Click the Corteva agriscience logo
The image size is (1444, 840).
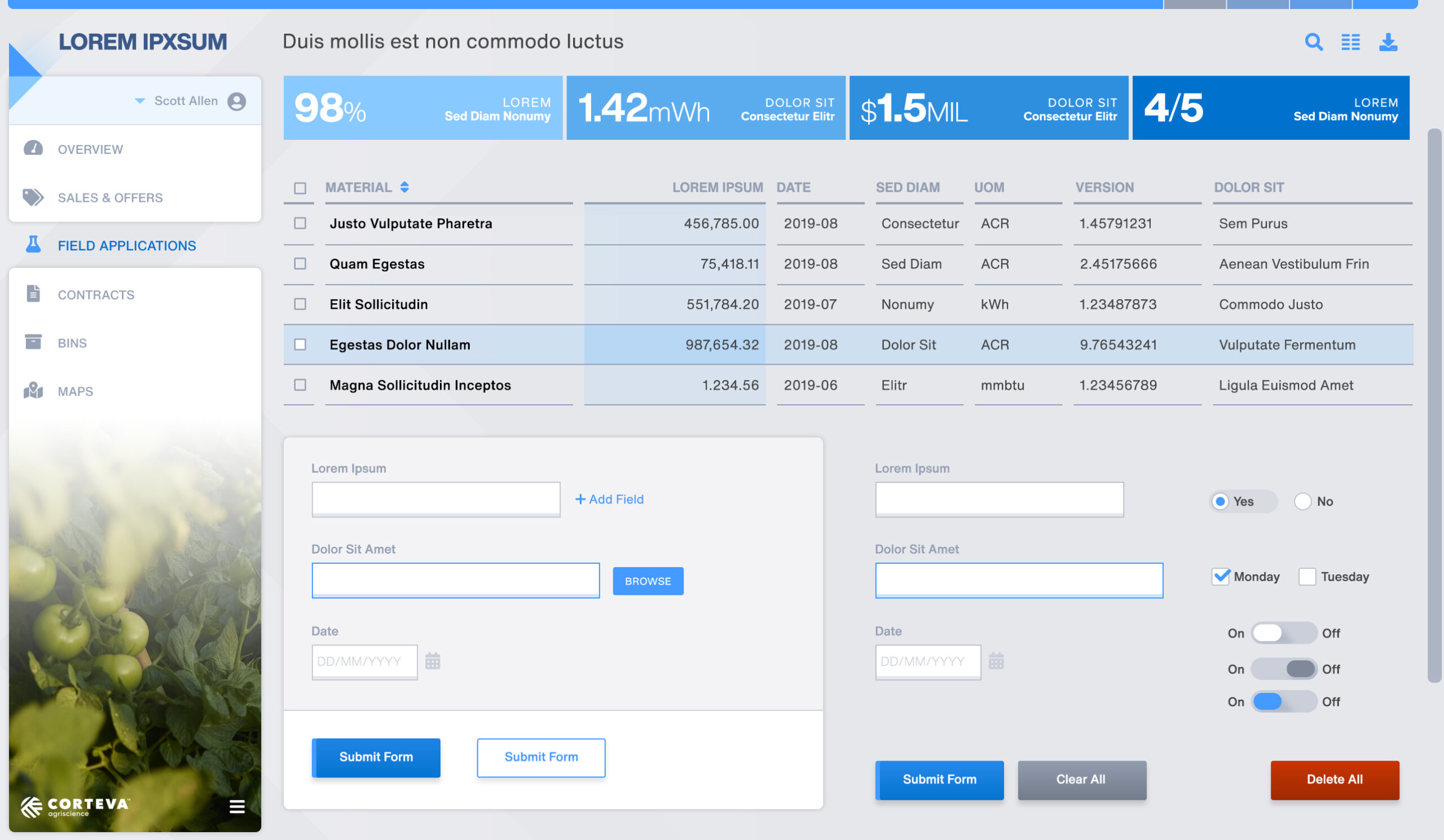tap(74, 806)
